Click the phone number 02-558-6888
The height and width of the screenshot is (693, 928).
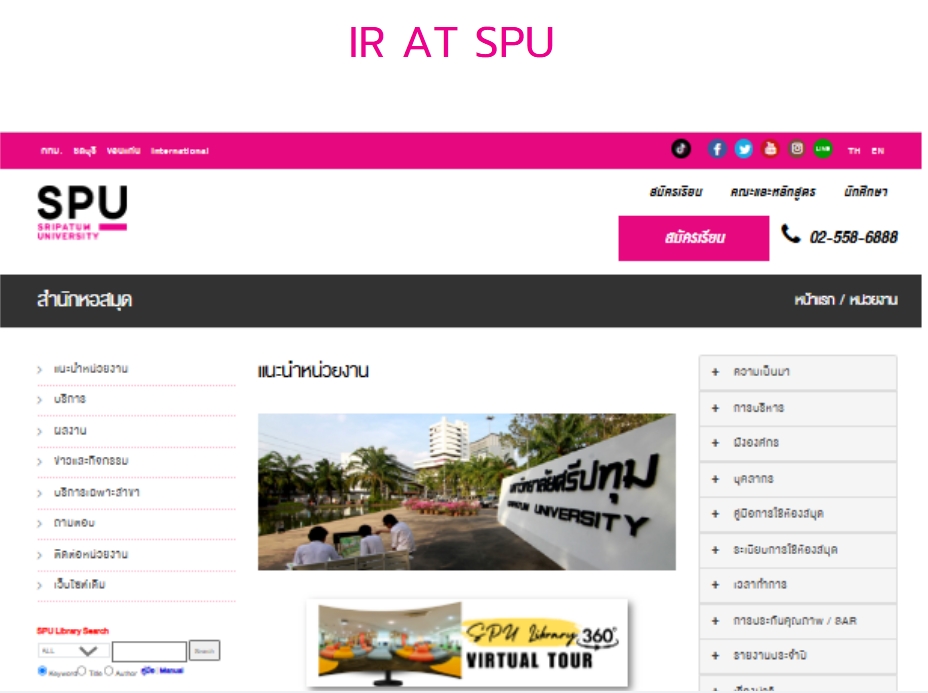[x=853, y=237]
